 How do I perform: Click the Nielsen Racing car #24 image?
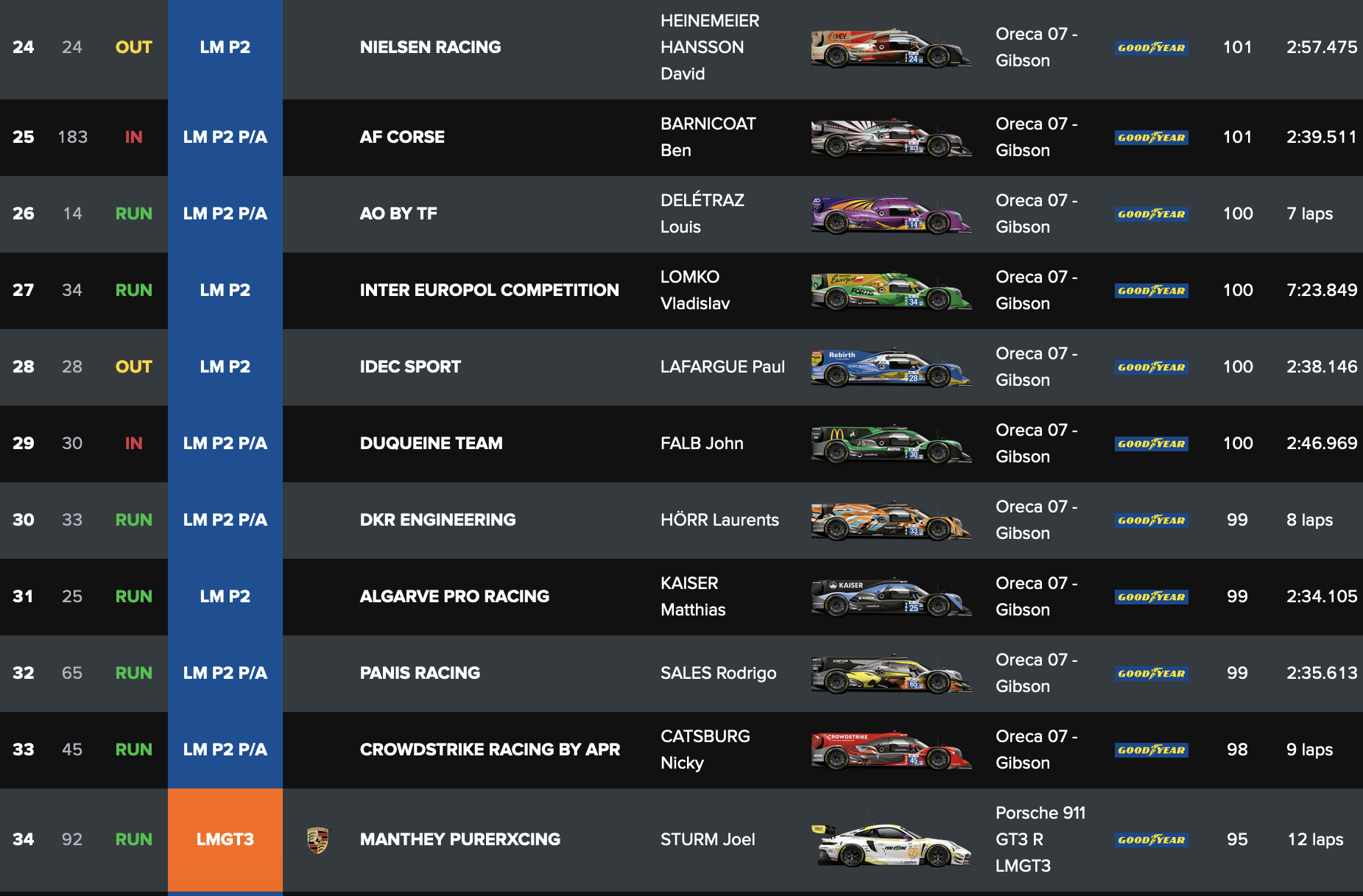[x=891, y=48]
